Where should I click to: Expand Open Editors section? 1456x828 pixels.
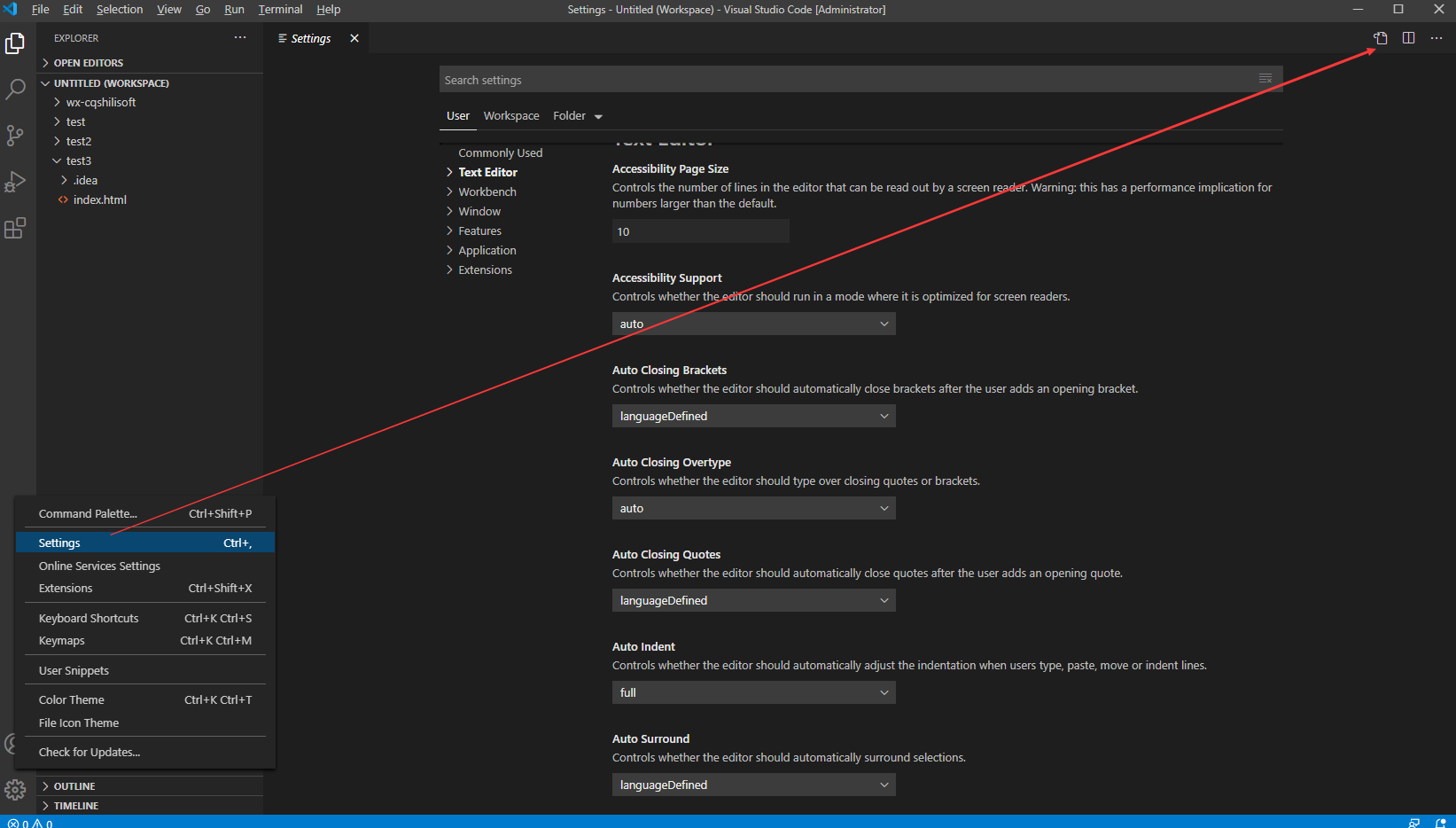tap(151, 63)
